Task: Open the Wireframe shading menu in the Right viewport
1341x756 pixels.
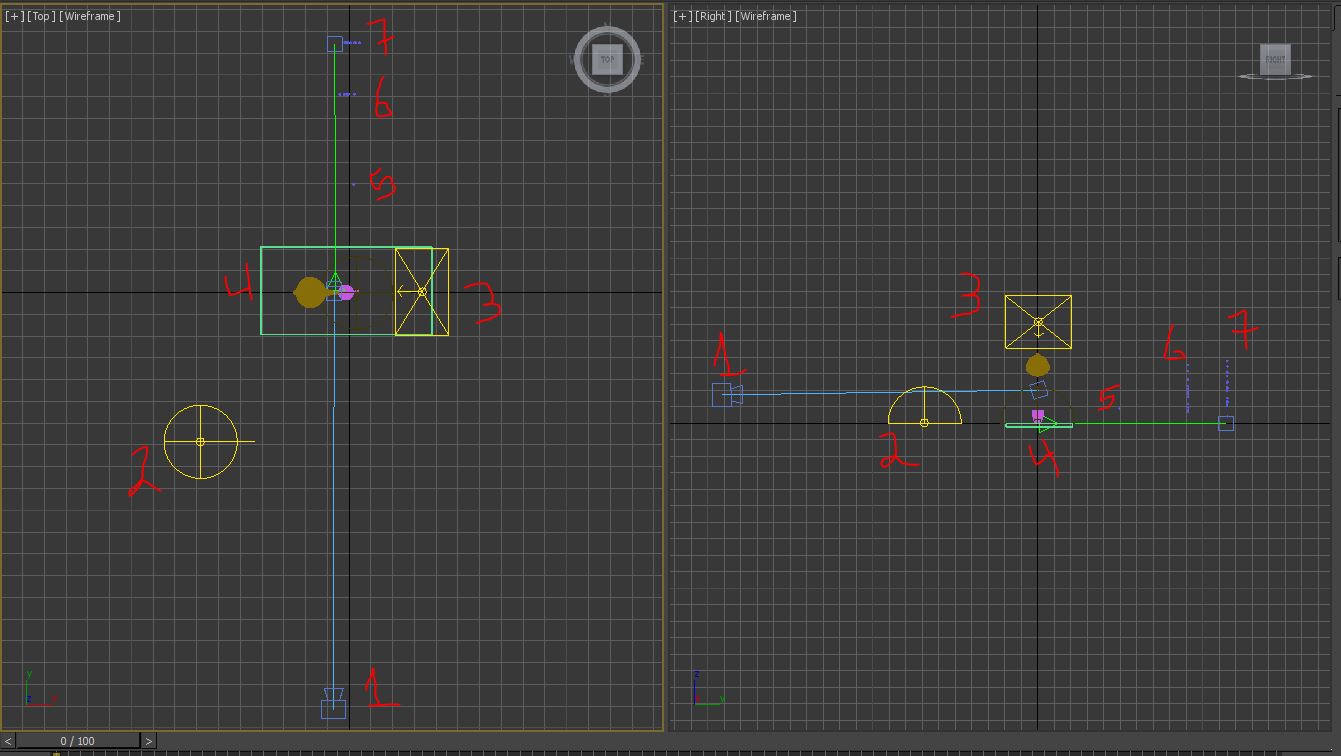Action: point(767,16)
